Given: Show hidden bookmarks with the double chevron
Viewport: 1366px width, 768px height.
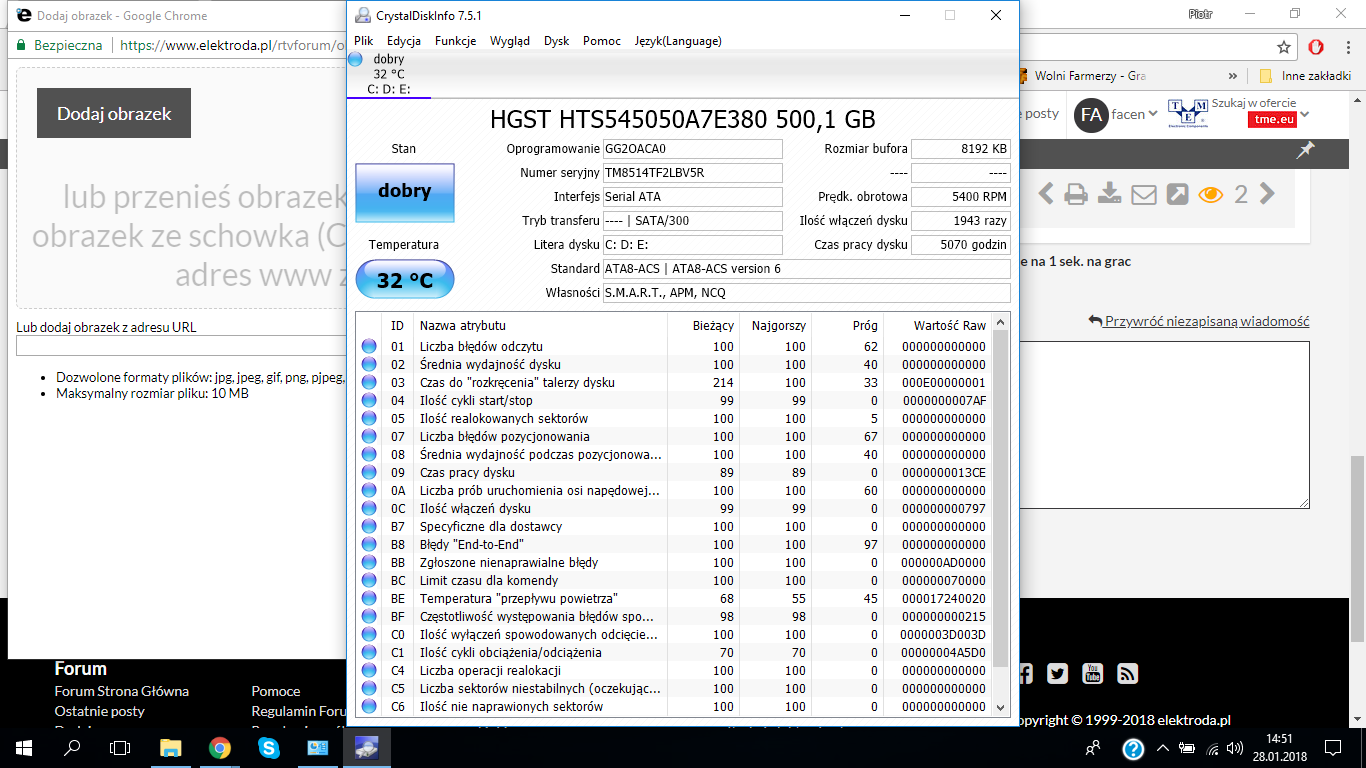Looking at the screenshot, I should click(x=1232, y=76).
